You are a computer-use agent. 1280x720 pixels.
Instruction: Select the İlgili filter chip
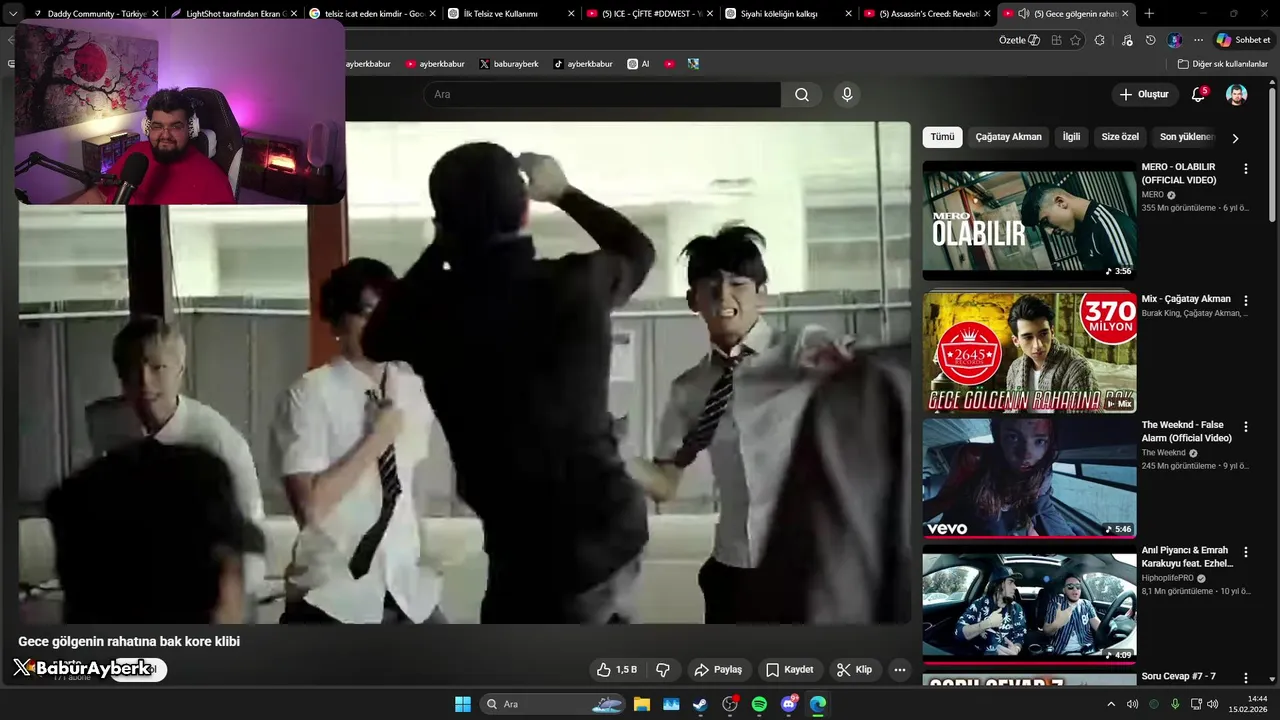[x=1071, y=137]
